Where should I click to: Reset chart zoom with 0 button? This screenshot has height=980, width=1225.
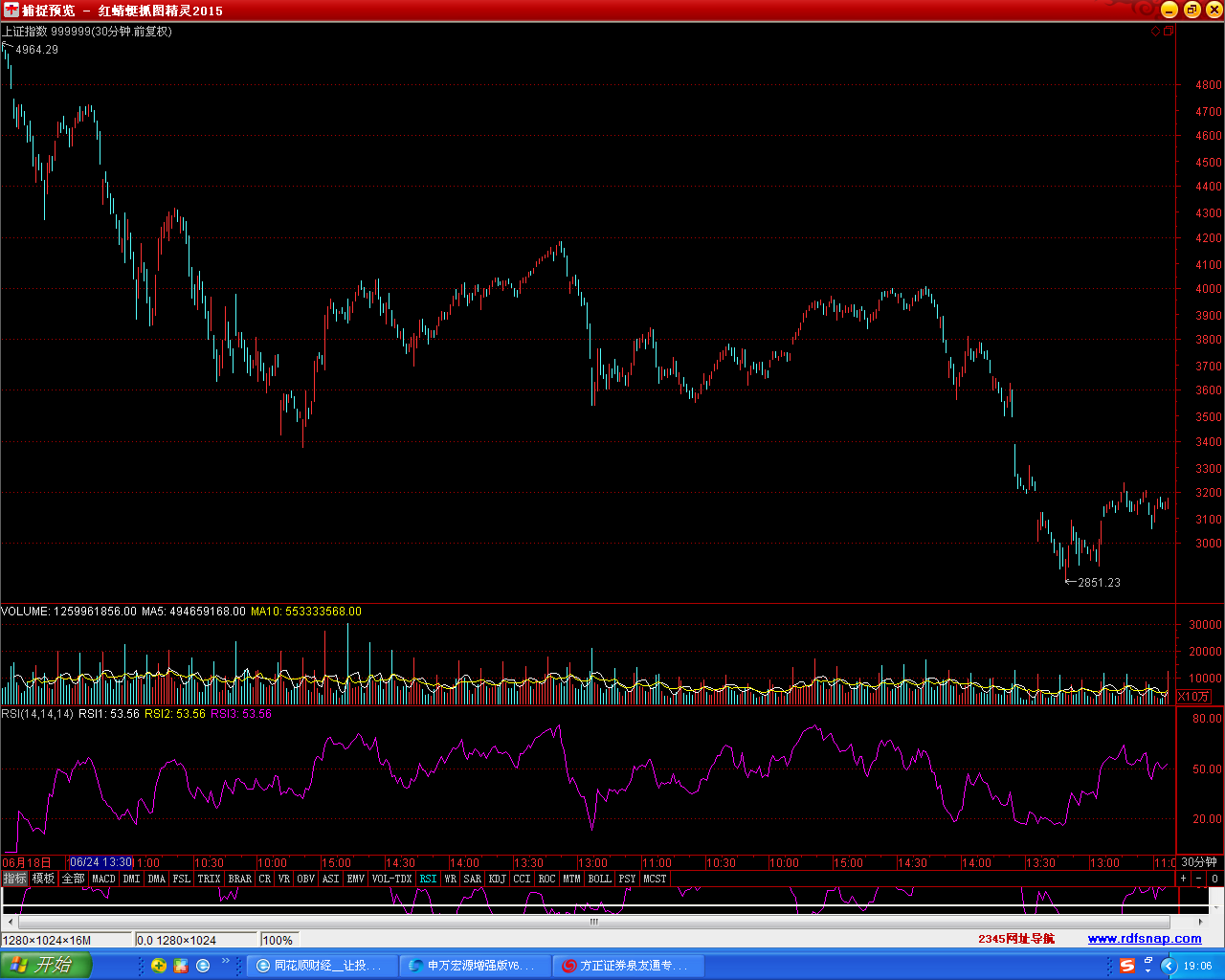coord(1214,879)
